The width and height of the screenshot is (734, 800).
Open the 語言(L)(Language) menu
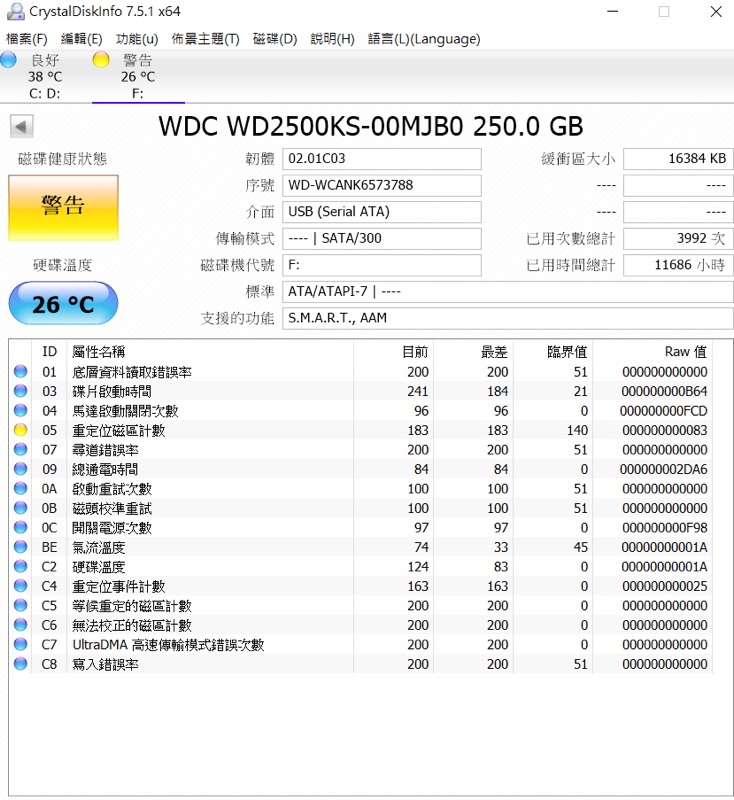click(424, 39)
